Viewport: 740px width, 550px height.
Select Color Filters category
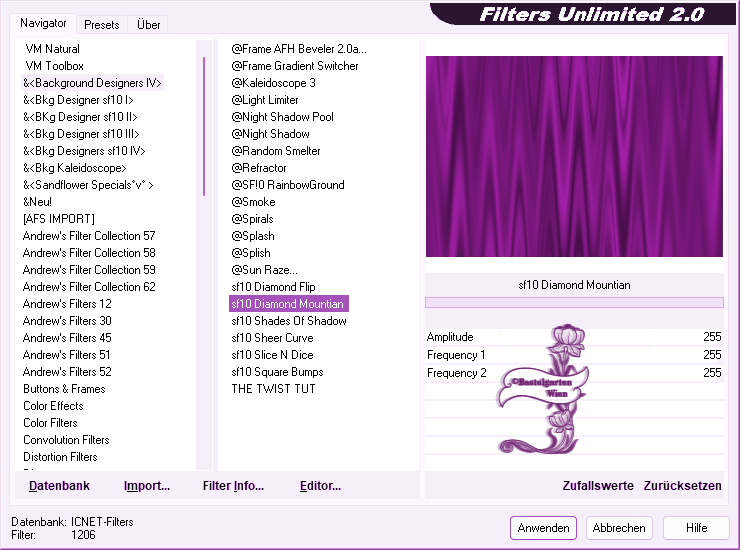(x=50, y=423)
